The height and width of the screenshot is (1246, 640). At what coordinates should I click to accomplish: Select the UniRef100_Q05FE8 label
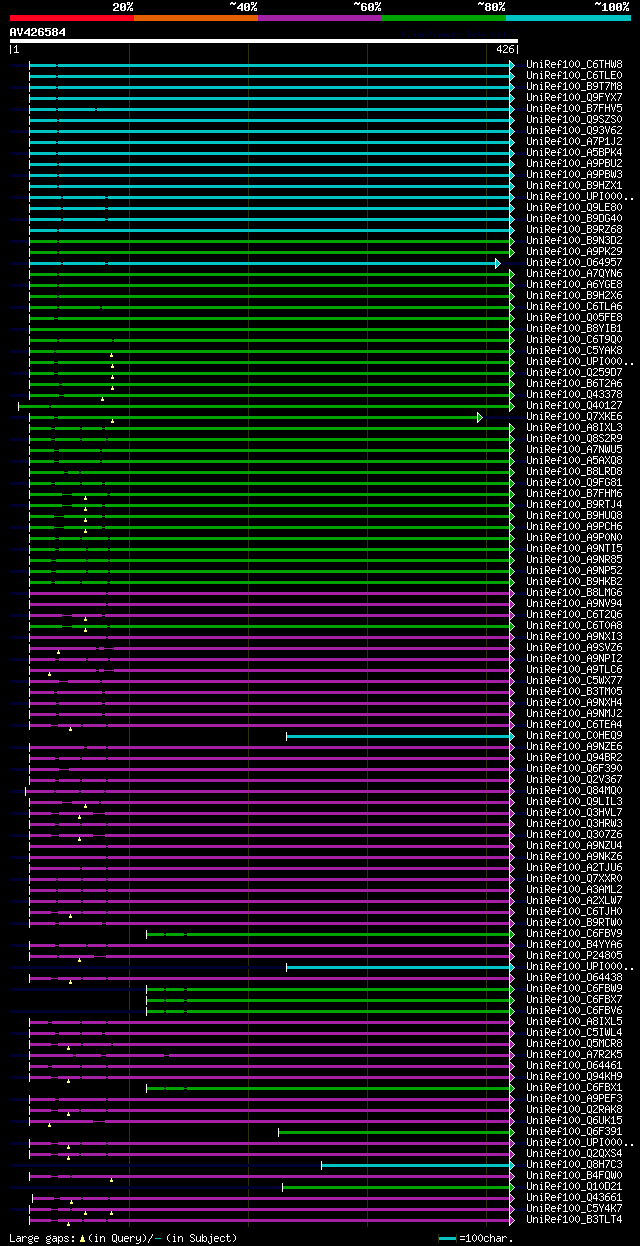click(574, 318)
